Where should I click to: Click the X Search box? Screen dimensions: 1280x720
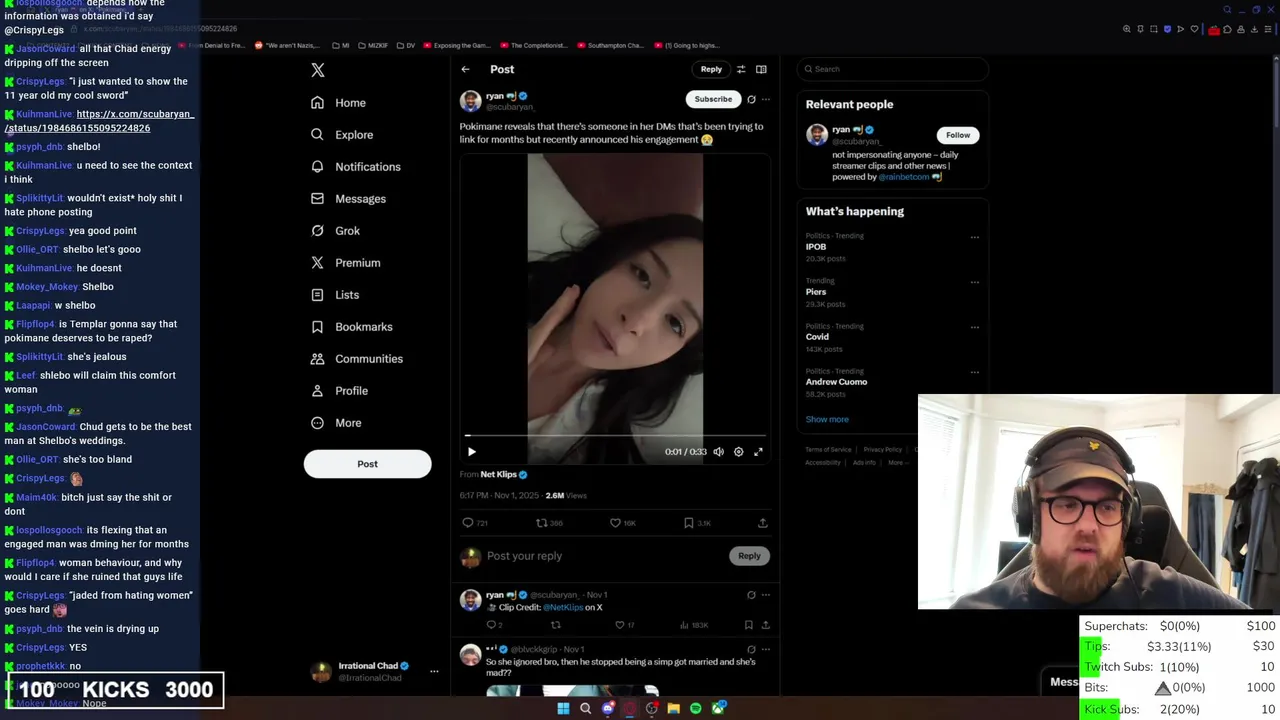pos(893,69)
